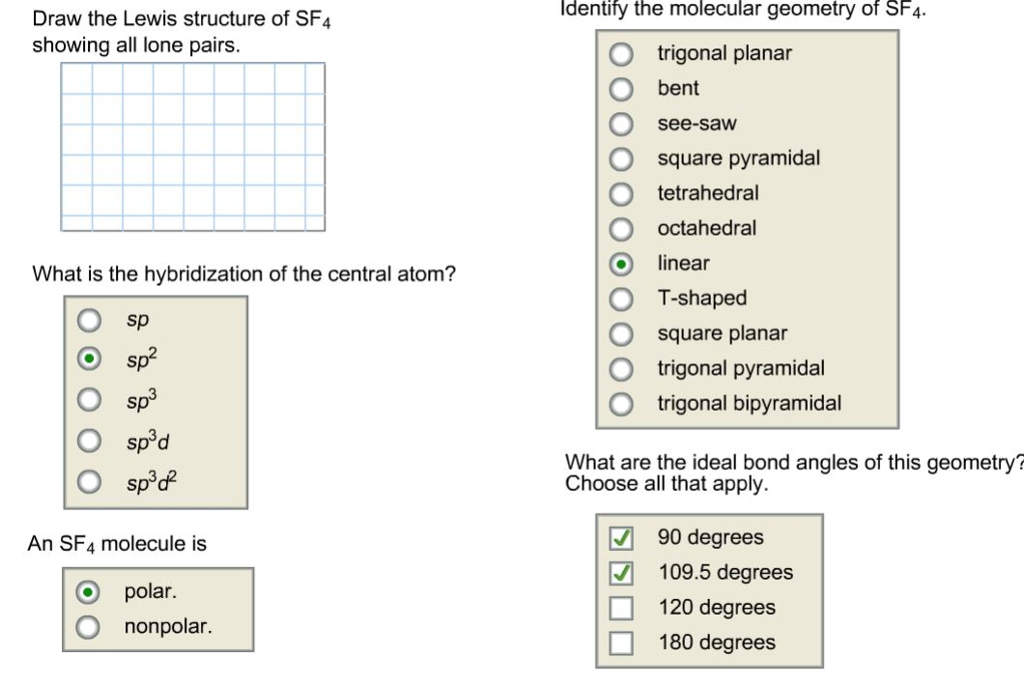Pick T-shaped geometry
Viewport: 1024px width, 687px height.
[x=621, y=298]
